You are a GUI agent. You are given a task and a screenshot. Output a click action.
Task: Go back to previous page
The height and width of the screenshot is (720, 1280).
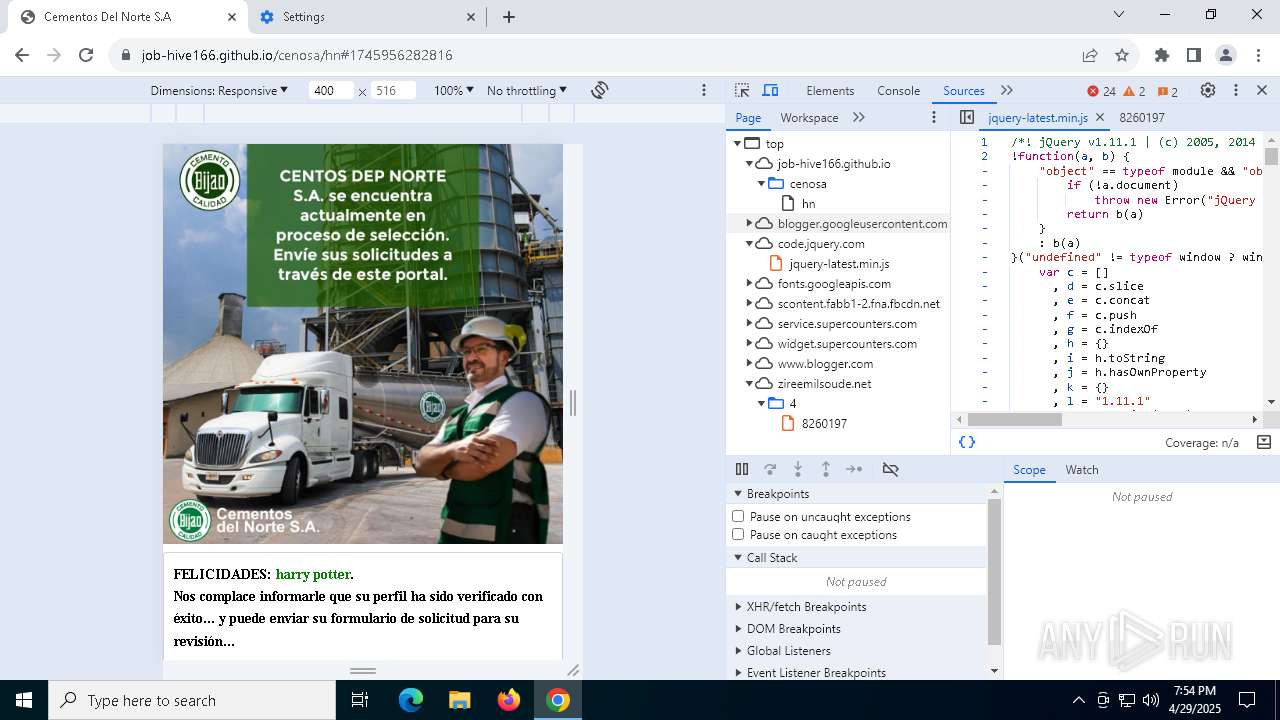pos(22,55)
